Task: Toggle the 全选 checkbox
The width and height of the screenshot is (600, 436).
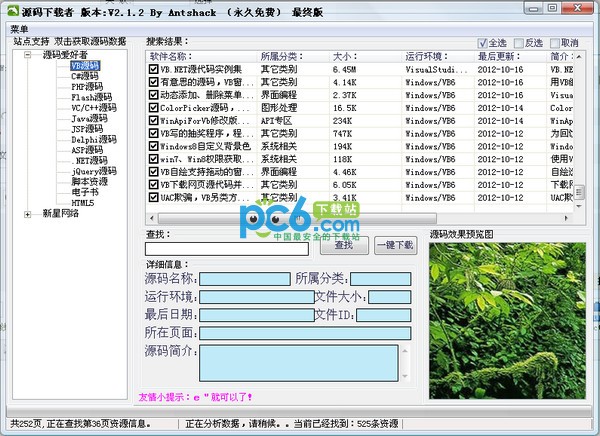Action: (x=483, y=43)
